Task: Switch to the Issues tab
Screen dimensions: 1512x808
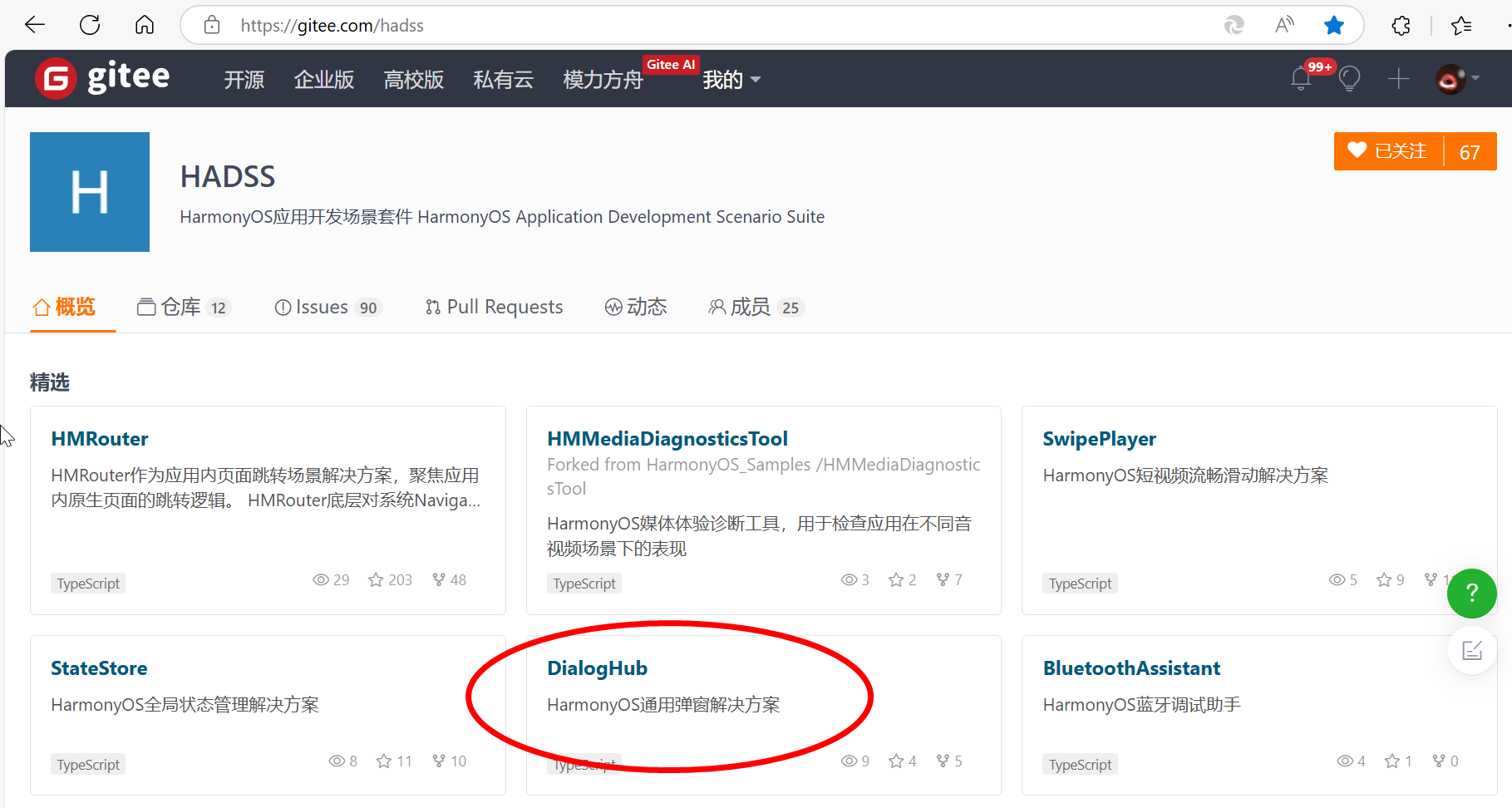Action: tap(328, 308)
